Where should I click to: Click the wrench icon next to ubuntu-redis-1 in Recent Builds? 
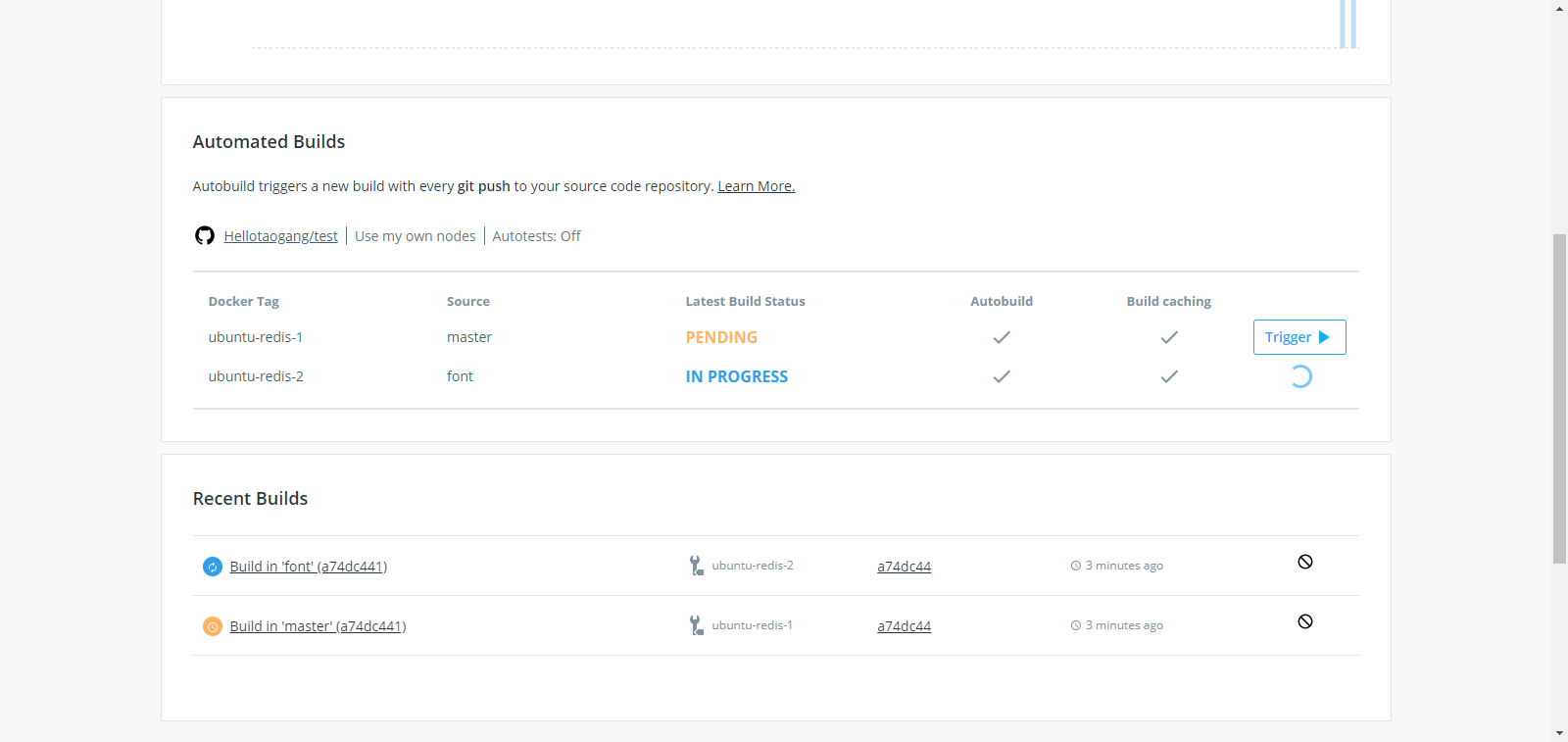[x=696, y=625]
